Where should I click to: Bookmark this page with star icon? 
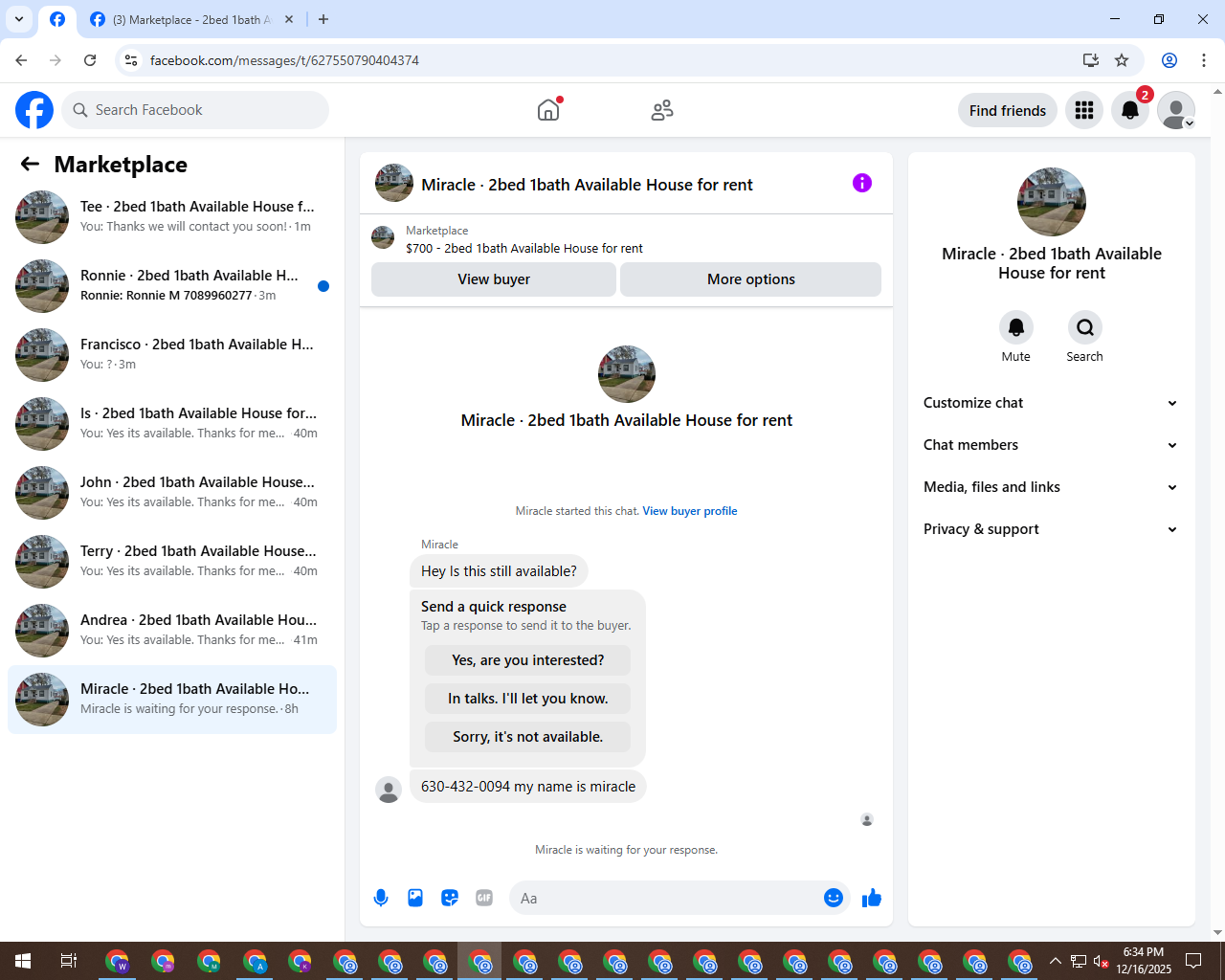[x=1122, y=60]
